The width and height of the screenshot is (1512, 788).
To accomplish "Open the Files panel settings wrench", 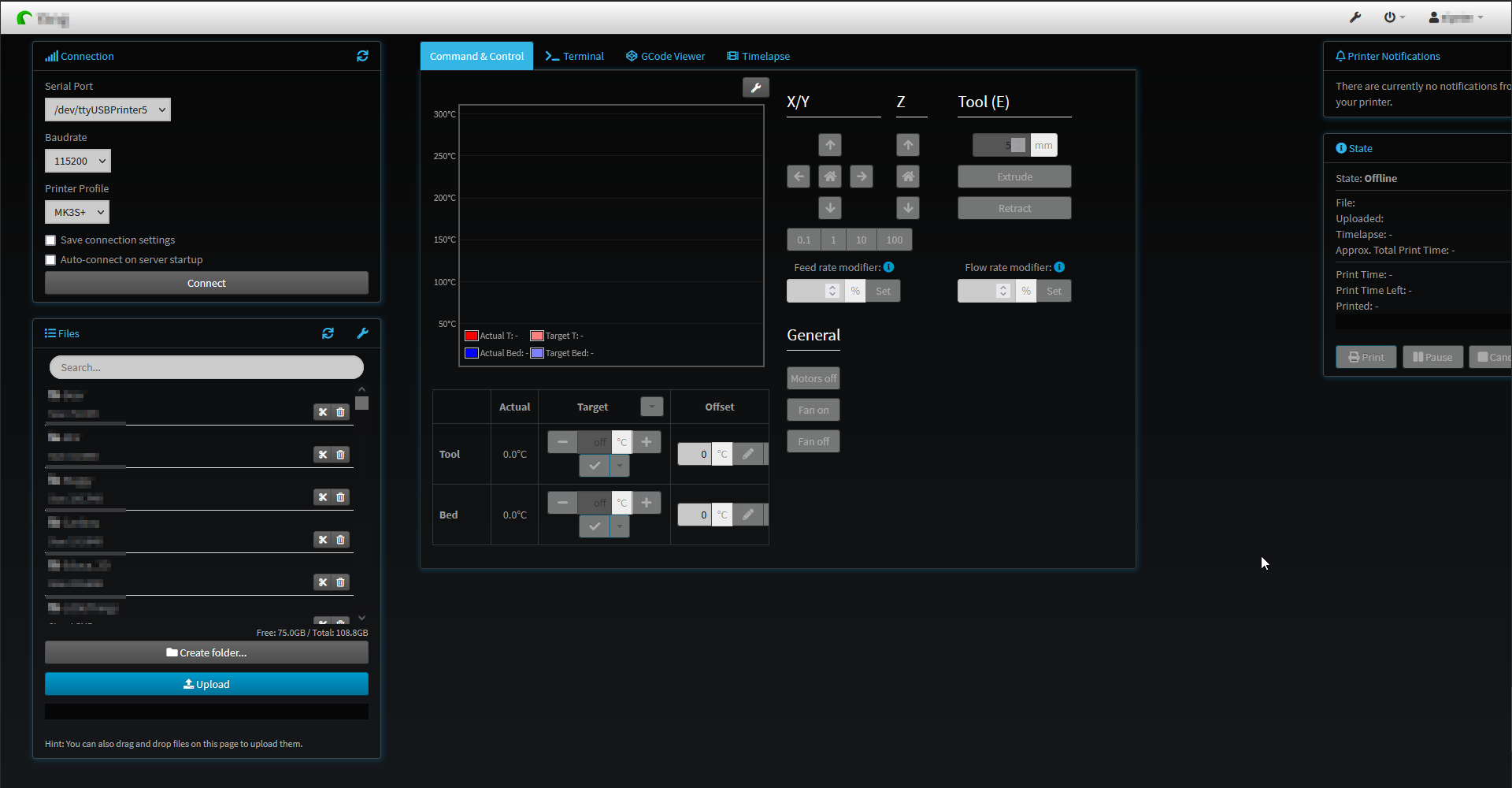I will click(362, 333).
